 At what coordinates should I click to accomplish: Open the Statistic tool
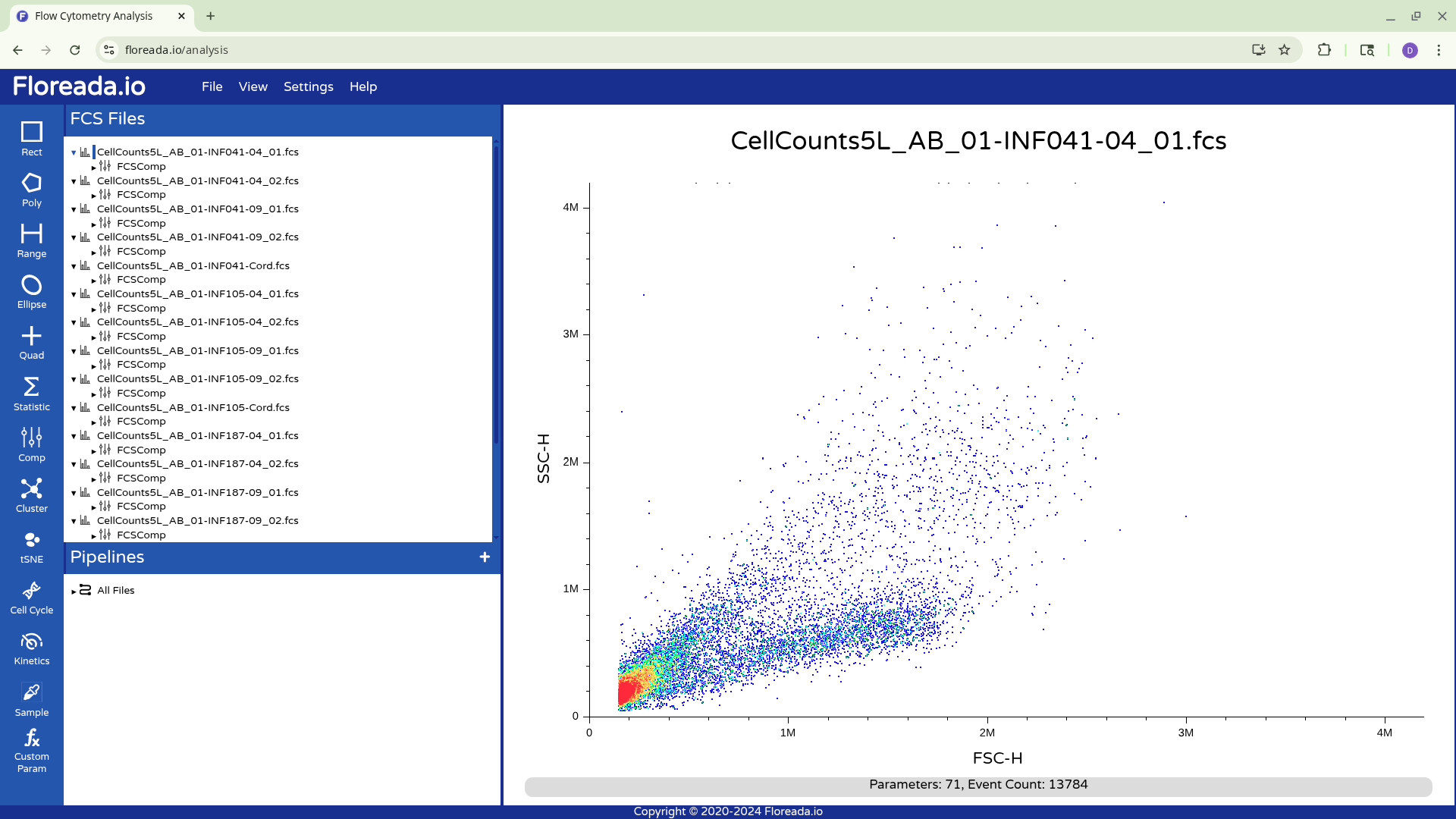31,394
